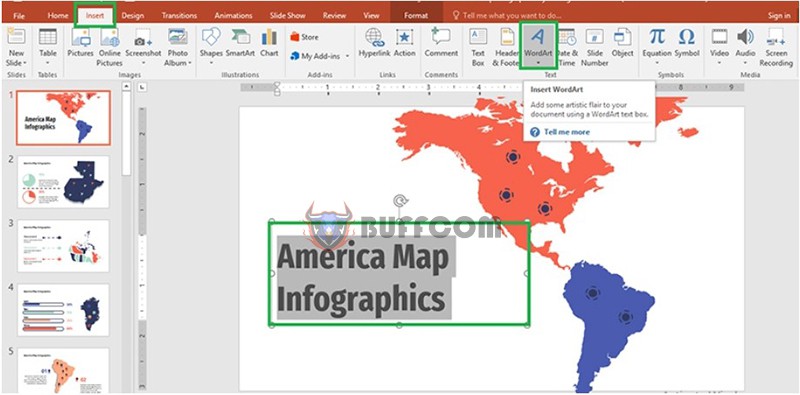
Task: Start a Screen Recording
Action: [x=776, y=47]
